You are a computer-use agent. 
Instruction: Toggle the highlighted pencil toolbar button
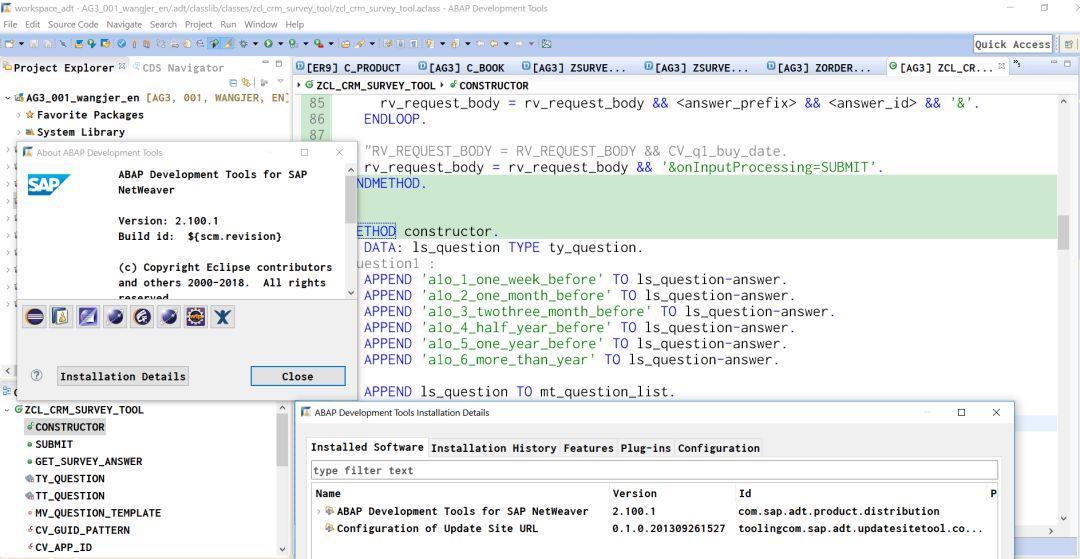point(228,43)
